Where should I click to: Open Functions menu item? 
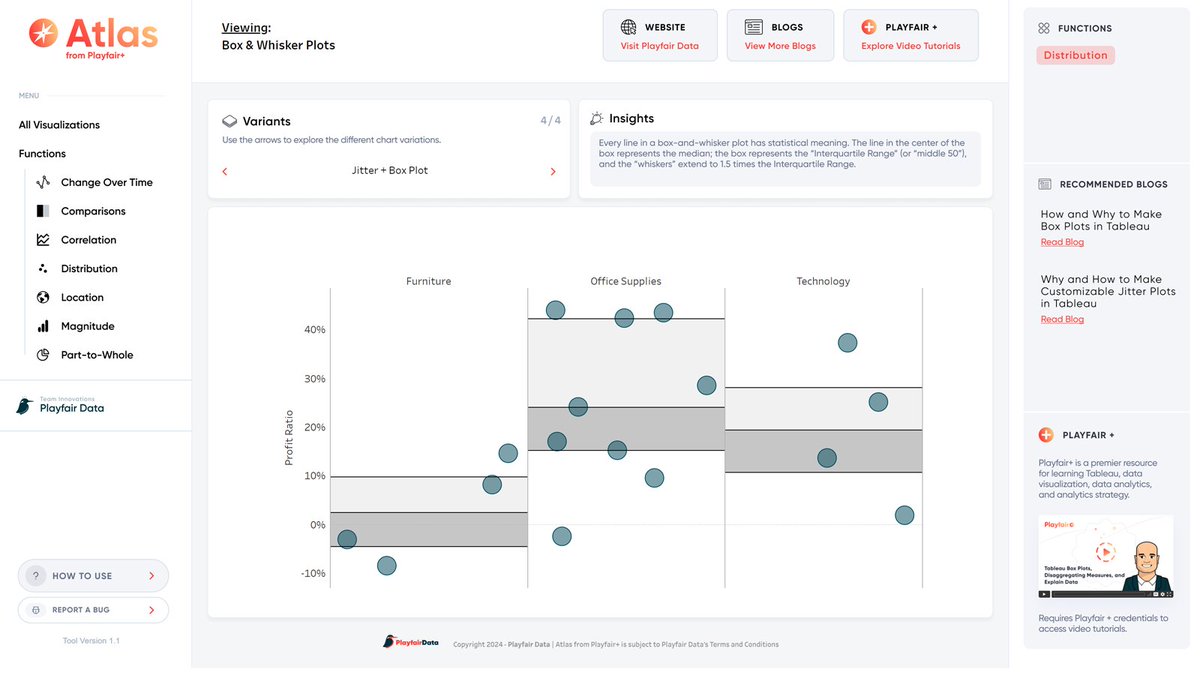42,154
